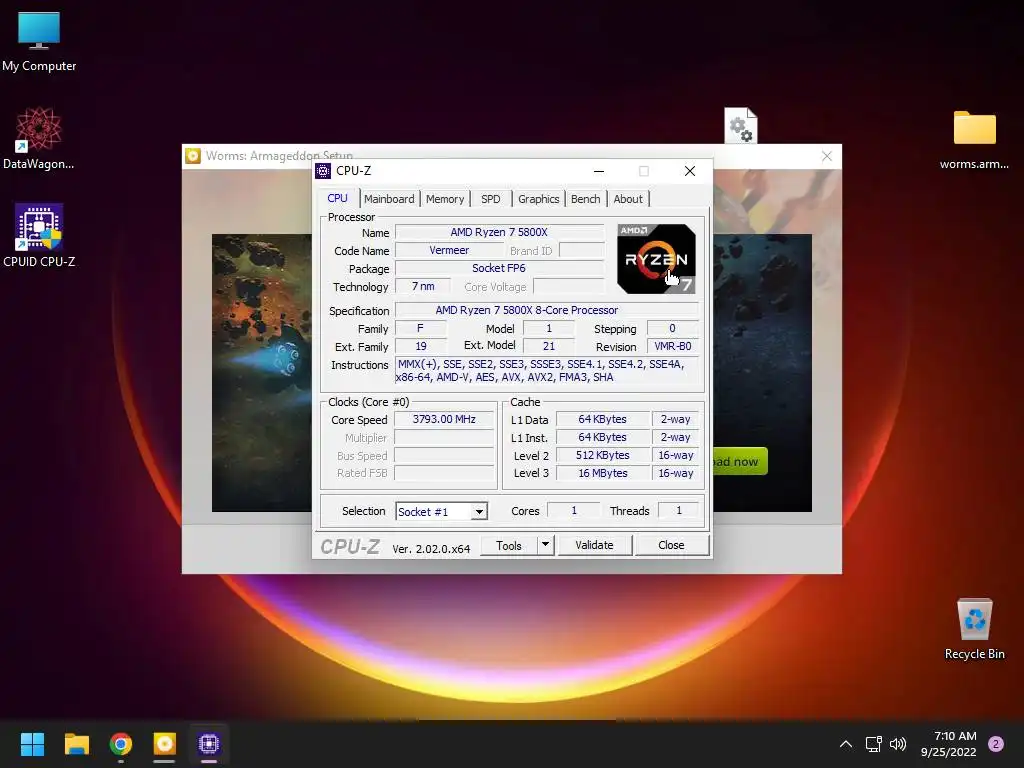Switch to the Memory tab
The height and width of the screenshot is (768, 1024).
pos(445,199)
